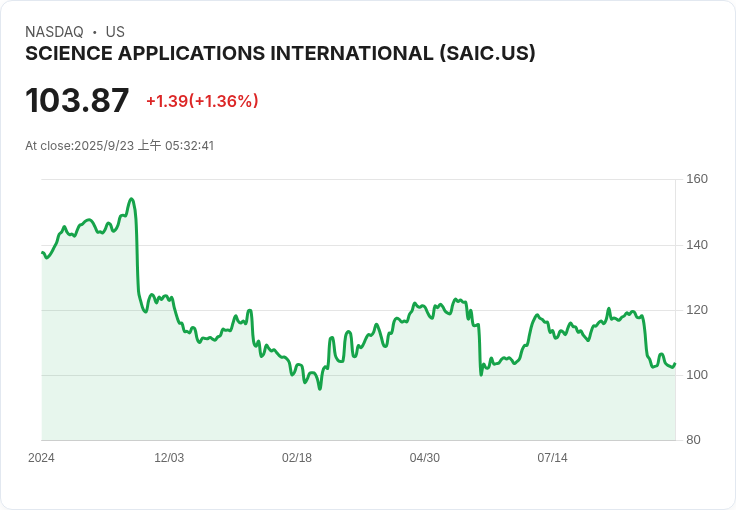Click the 2024 start date axis label
736x510 pixels.
(x=41, y=458)
